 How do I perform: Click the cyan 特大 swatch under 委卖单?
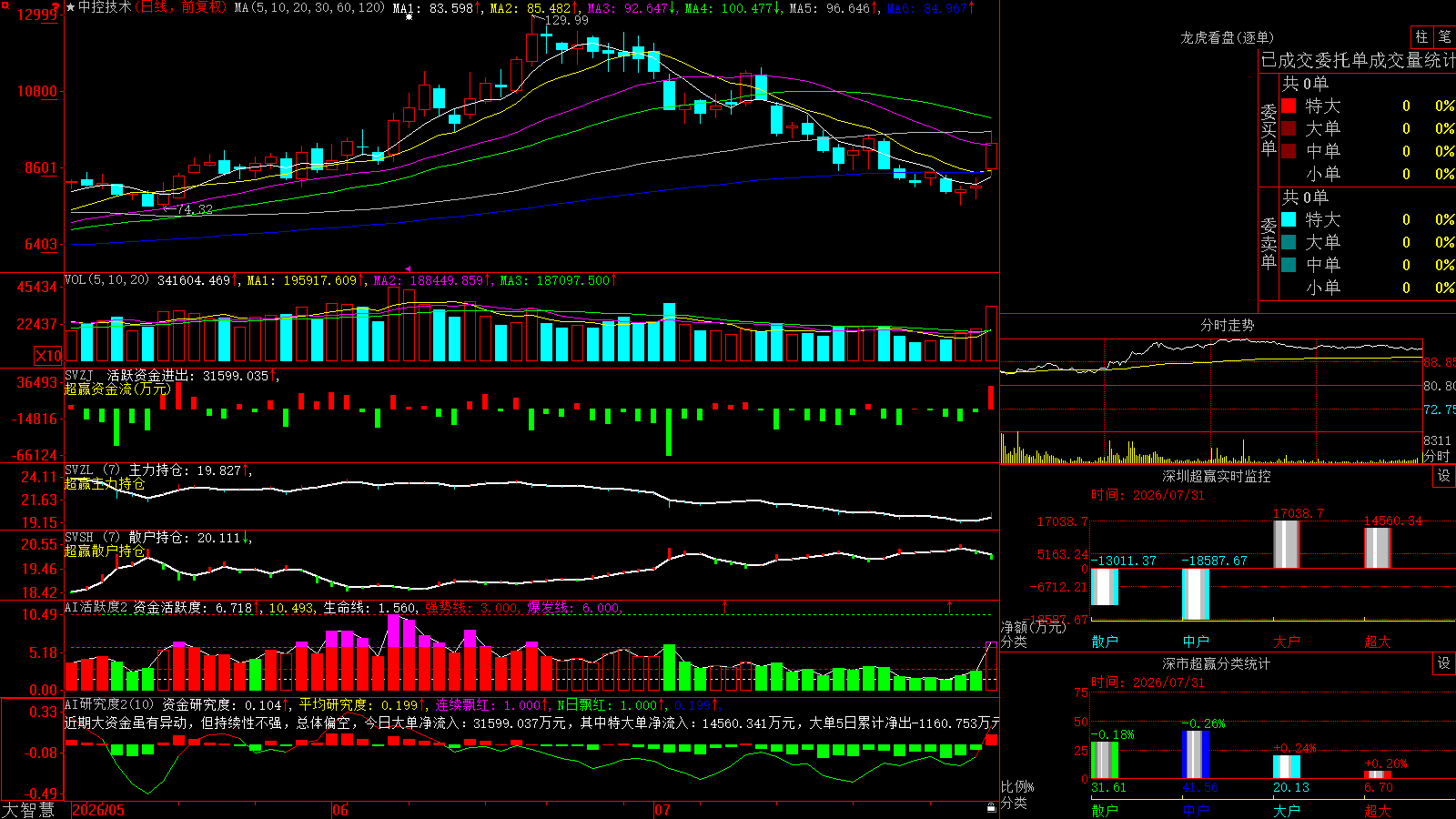[1289, 219]
